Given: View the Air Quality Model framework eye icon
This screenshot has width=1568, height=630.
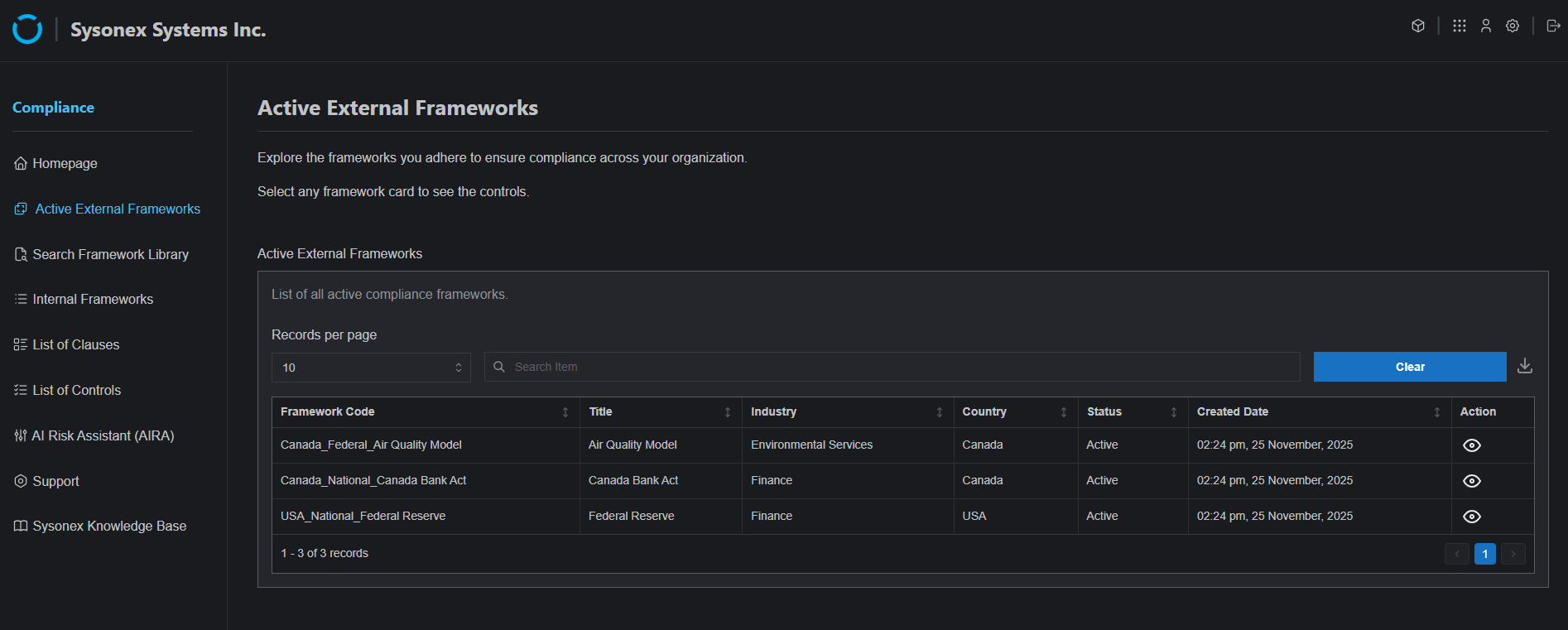Looking at the screenshot, I should click(x=1471, y=445).
